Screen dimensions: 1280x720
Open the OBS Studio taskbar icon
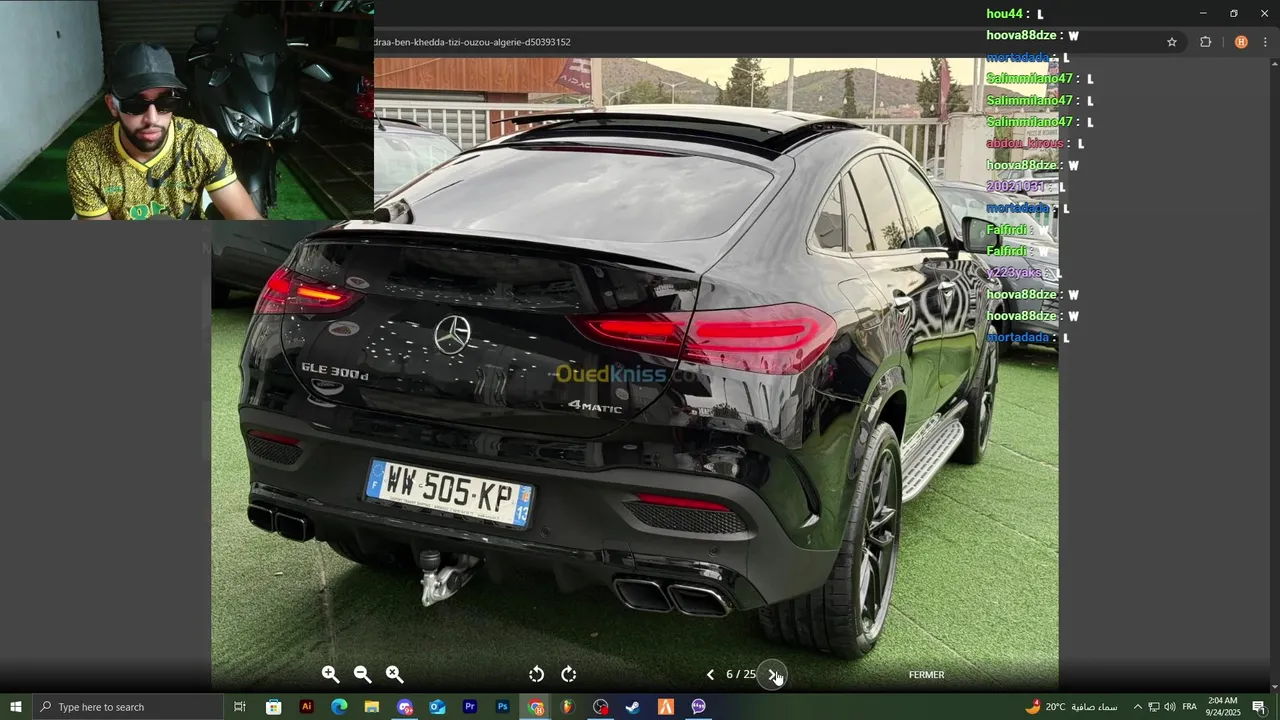point(600,707)
